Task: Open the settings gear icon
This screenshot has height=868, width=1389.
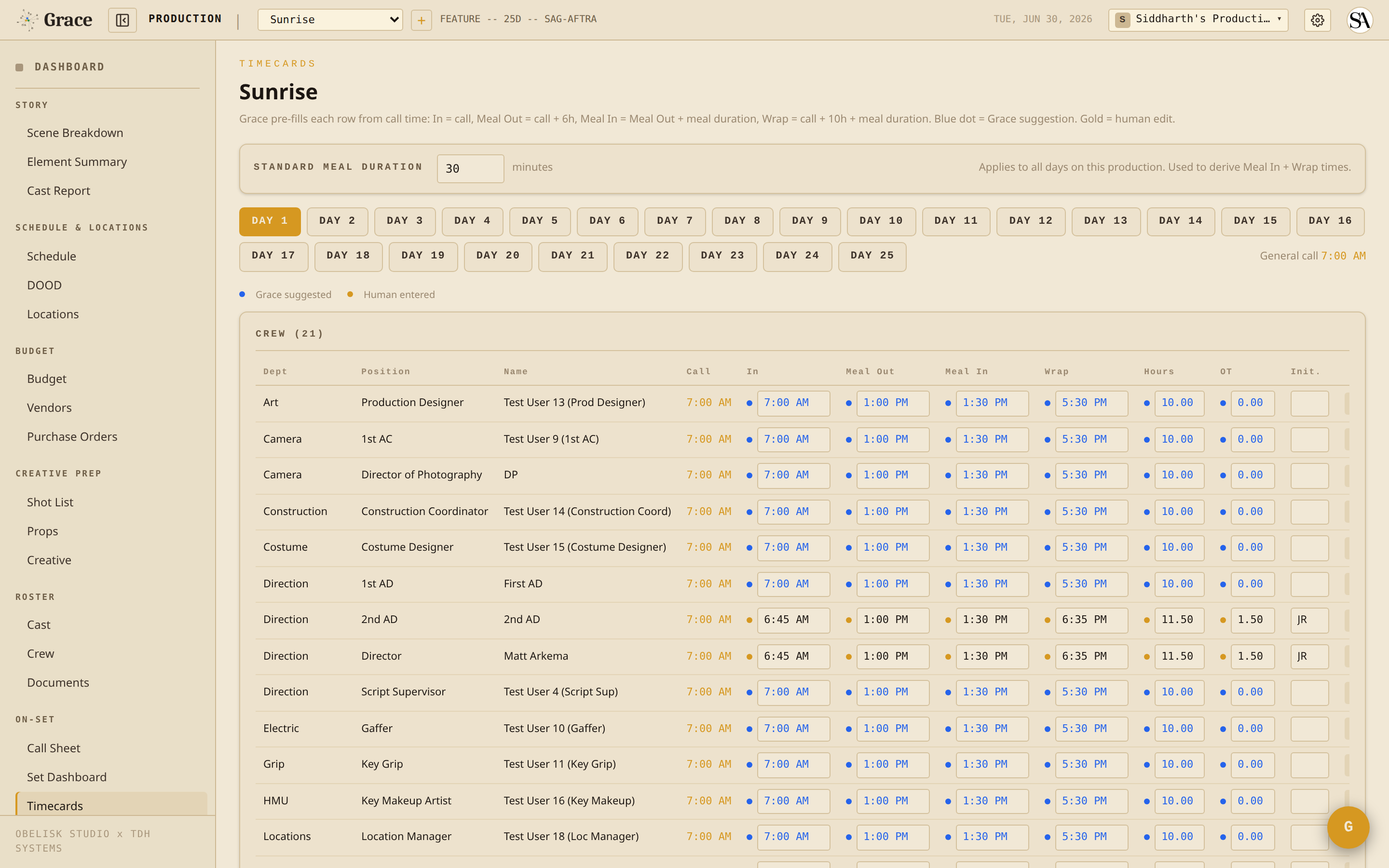Action: [1317, 20]
